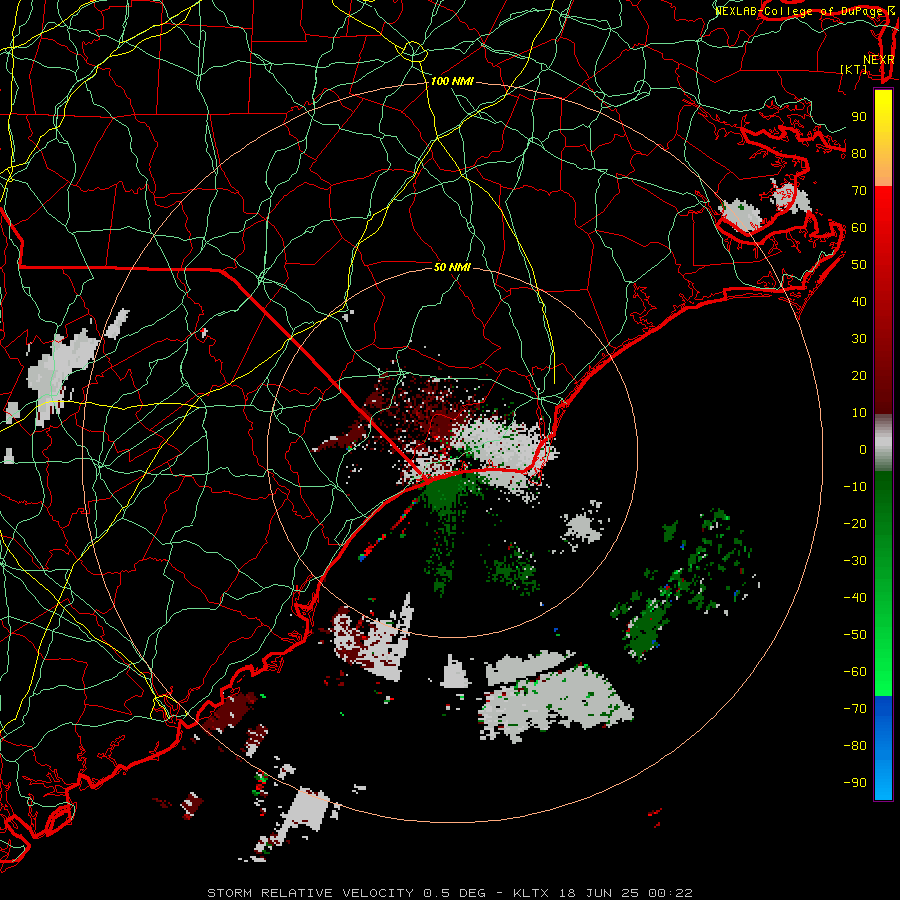This screenshot has height=900, width=900.
Task: Click the [KT] units label
Action: (854, 69)
